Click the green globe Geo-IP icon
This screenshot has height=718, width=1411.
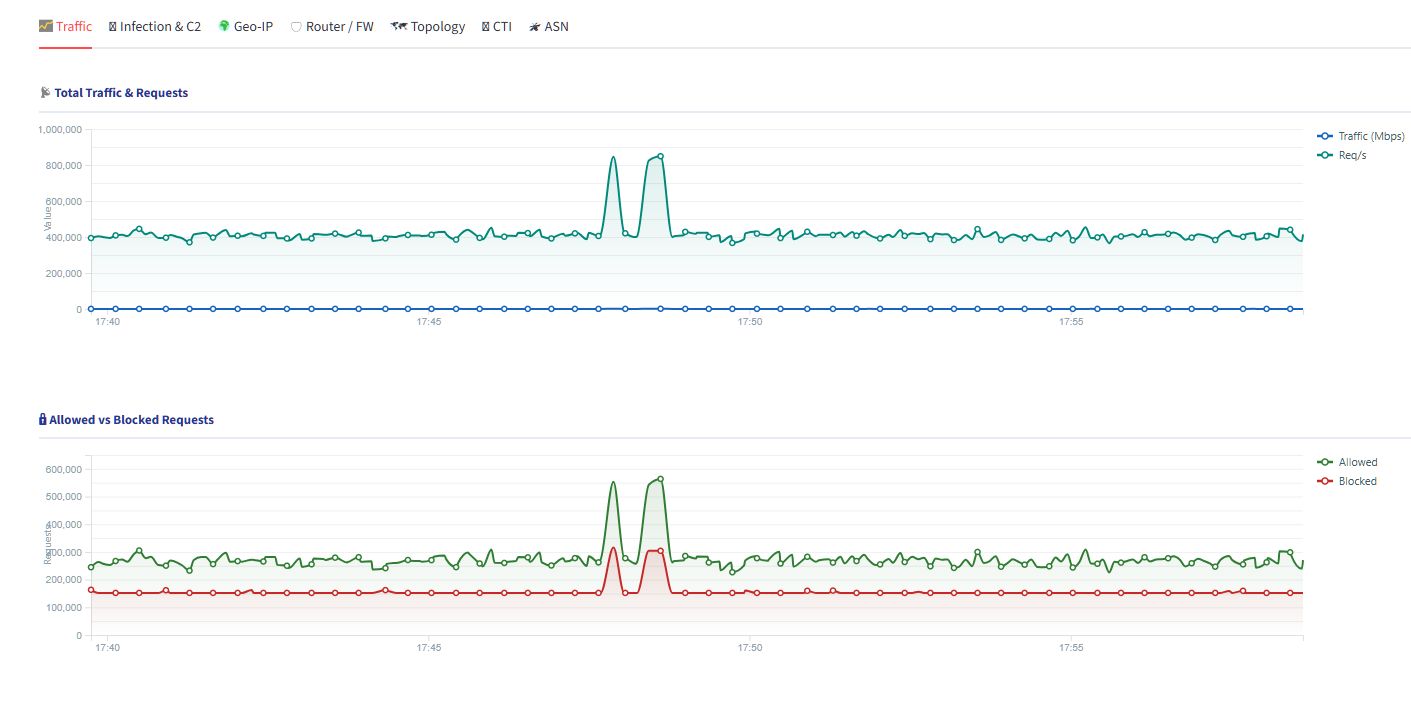(x=224, y=26)
